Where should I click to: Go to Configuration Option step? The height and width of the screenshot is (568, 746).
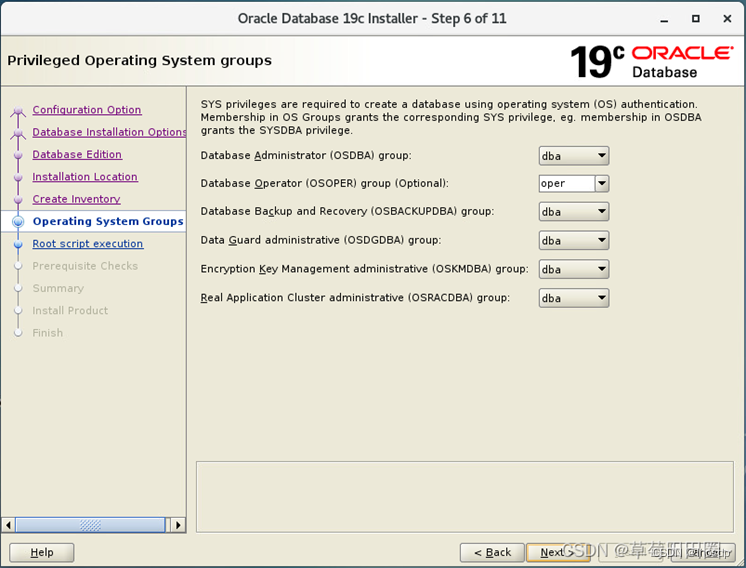coord(87,110)
